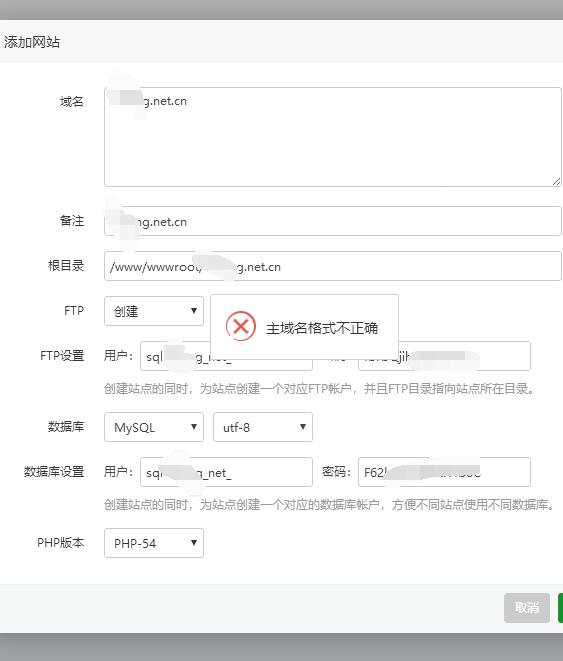Click the PHP版本 label
The height and width of the screenshot is (661, 563).
[x=60, y=543]
